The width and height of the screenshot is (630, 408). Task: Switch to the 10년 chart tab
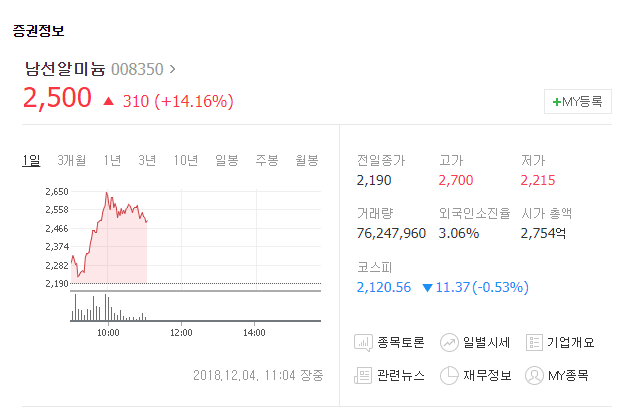pyautogui.click(x=186, y=160)
